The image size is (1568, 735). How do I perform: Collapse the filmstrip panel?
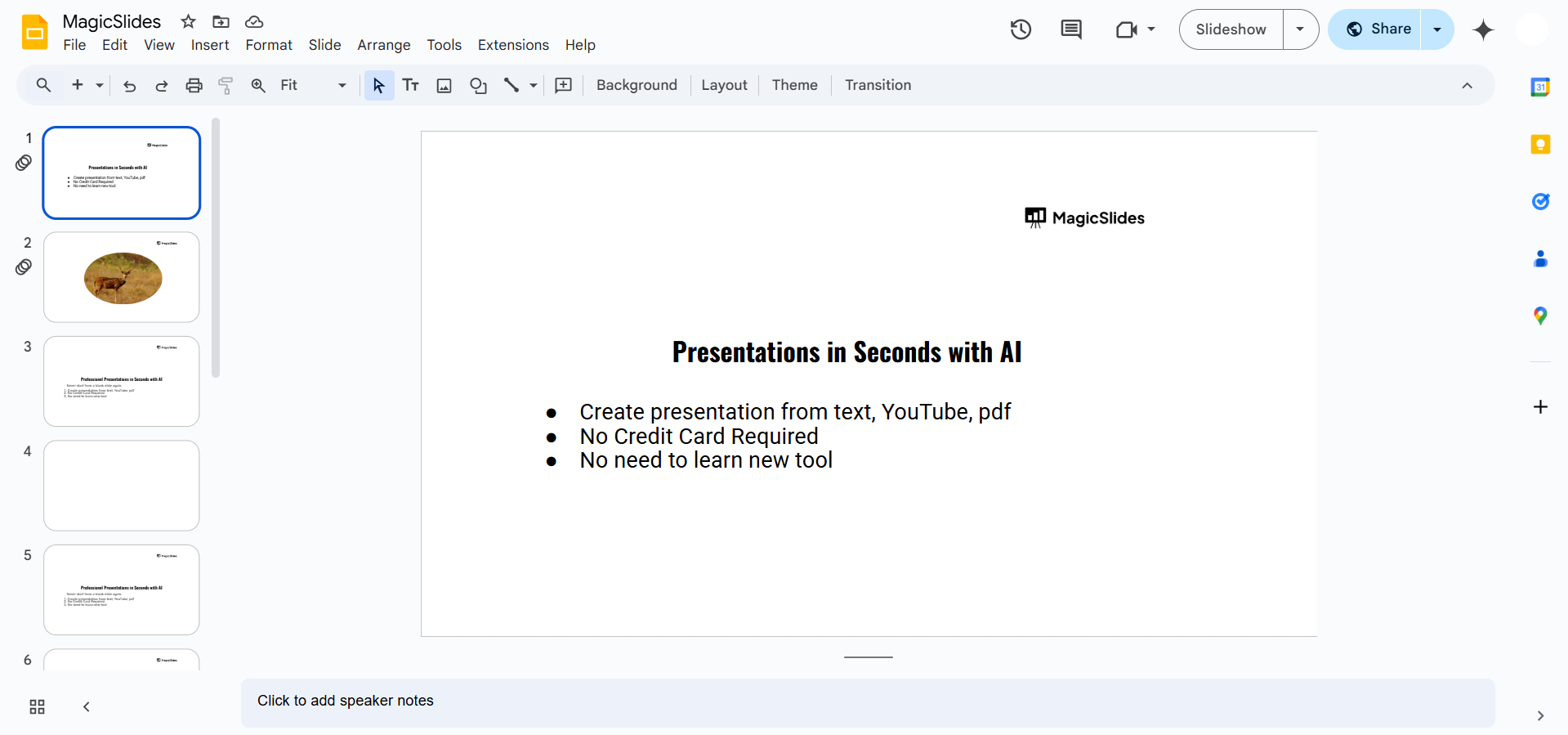(x=87, y=706)
